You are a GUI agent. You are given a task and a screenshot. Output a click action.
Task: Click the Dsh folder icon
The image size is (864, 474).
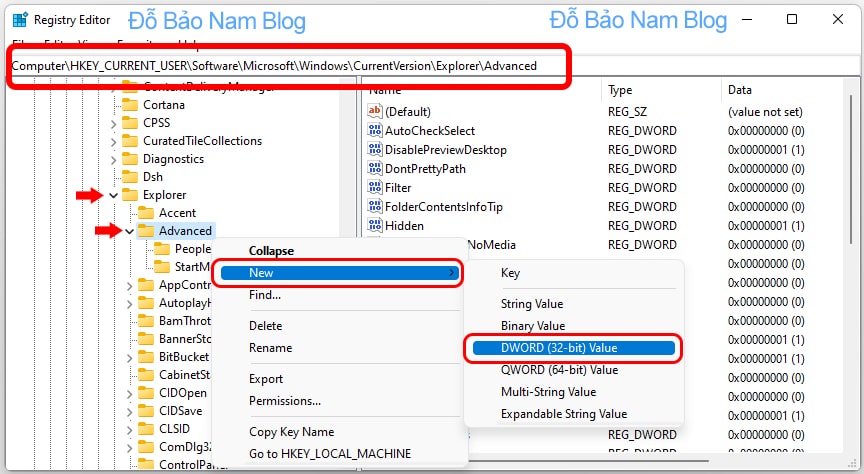pos(130,177)
